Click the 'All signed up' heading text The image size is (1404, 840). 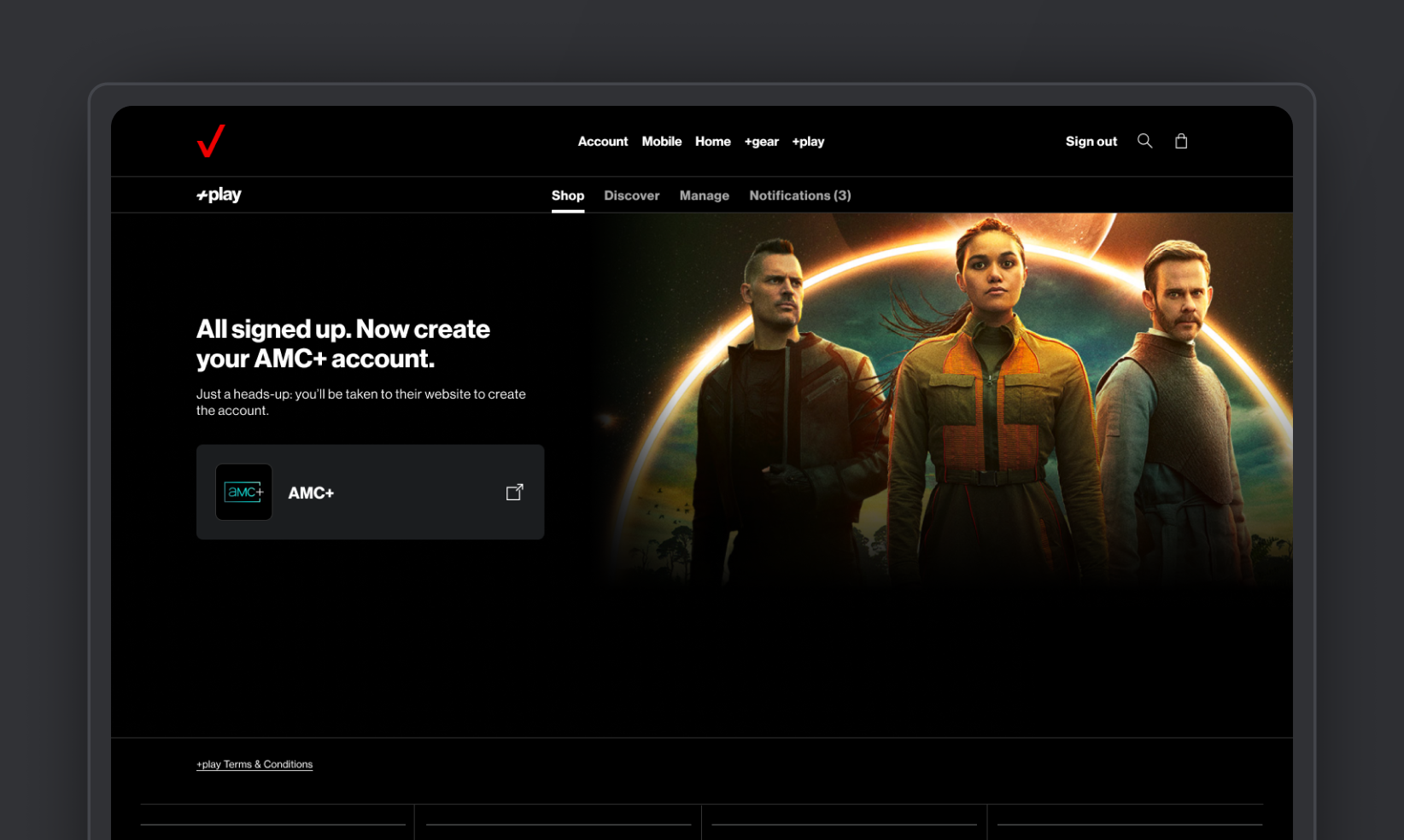[343, 343]
